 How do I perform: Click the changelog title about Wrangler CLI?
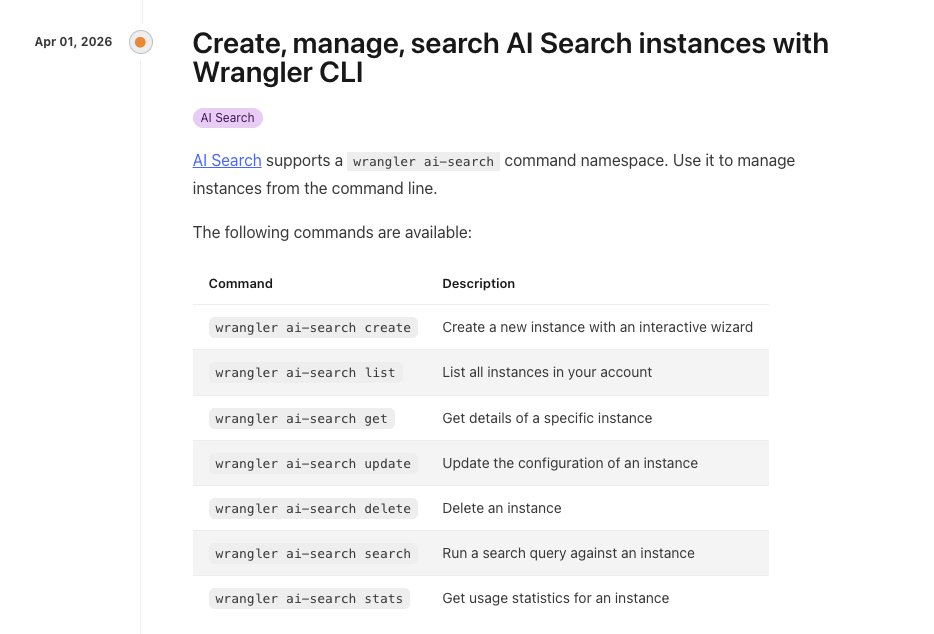pos(510,58)
